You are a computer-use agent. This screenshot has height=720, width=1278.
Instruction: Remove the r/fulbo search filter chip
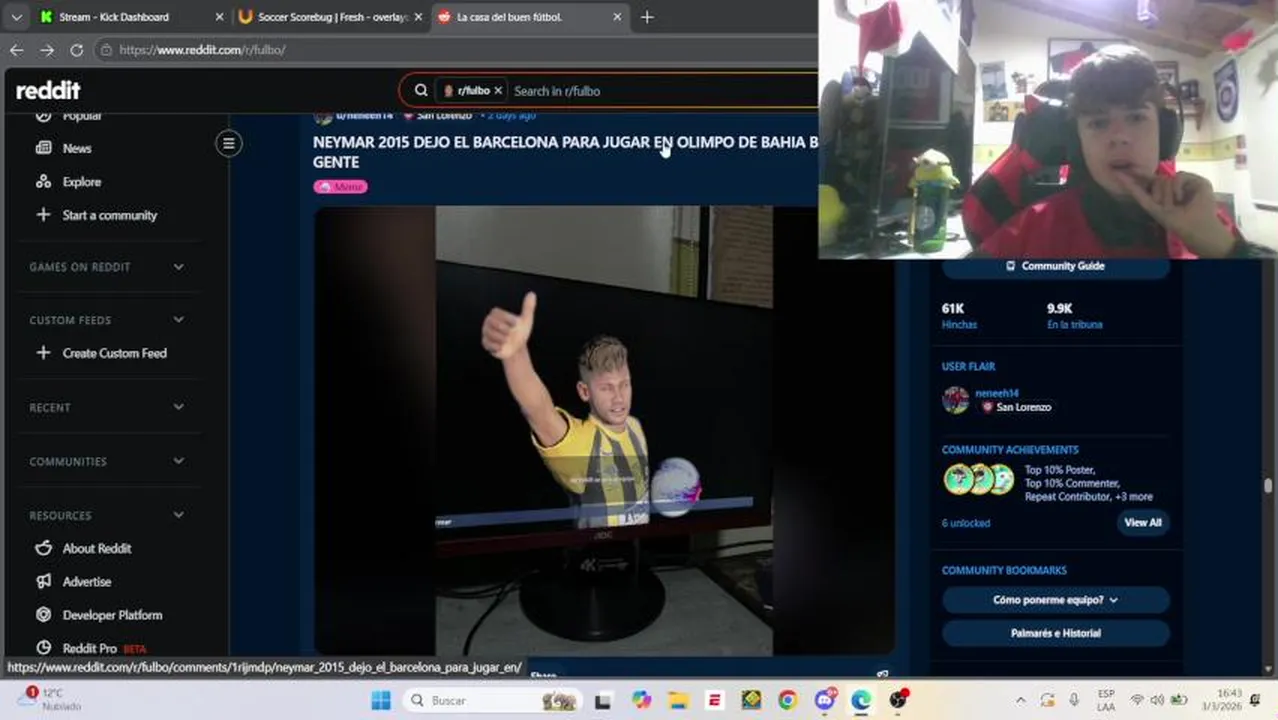[x=498, y=90]
